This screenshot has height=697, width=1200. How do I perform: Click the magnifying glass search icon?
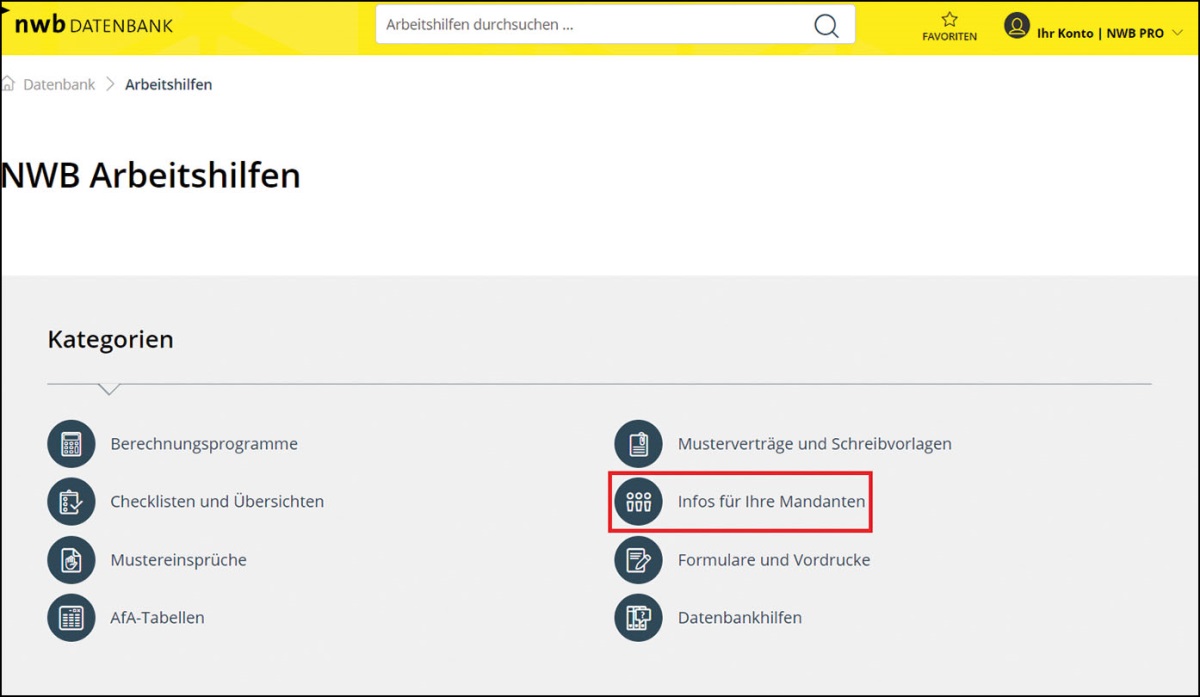coord(826,26)
